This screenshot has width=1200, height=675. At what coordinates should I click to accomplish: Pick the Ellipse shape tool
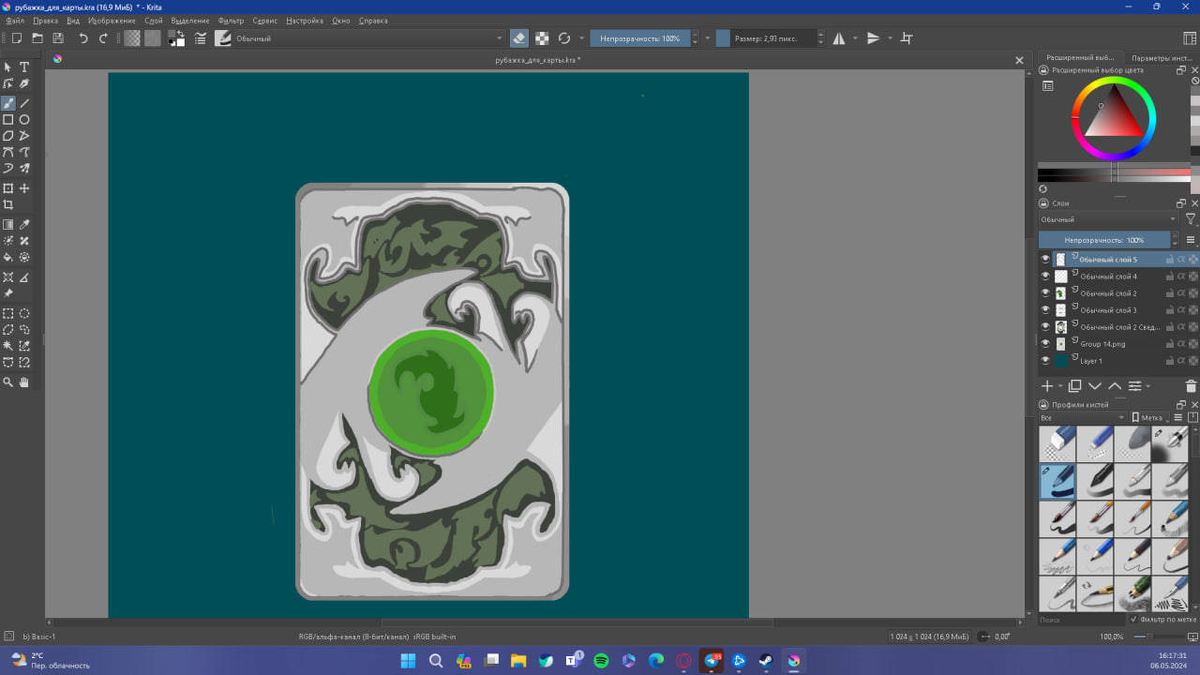[25, 119]
